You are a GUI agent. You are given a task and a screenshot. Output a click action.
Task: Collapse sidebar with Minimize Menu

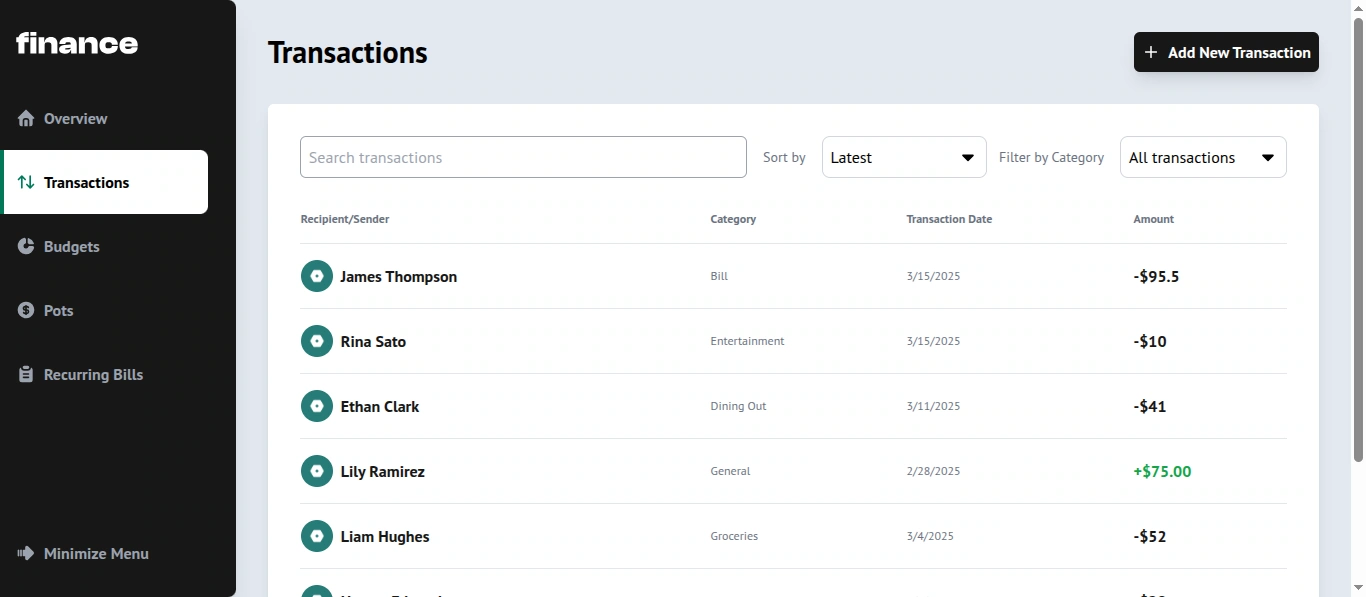pyautogui.click(x=84, y=553)
